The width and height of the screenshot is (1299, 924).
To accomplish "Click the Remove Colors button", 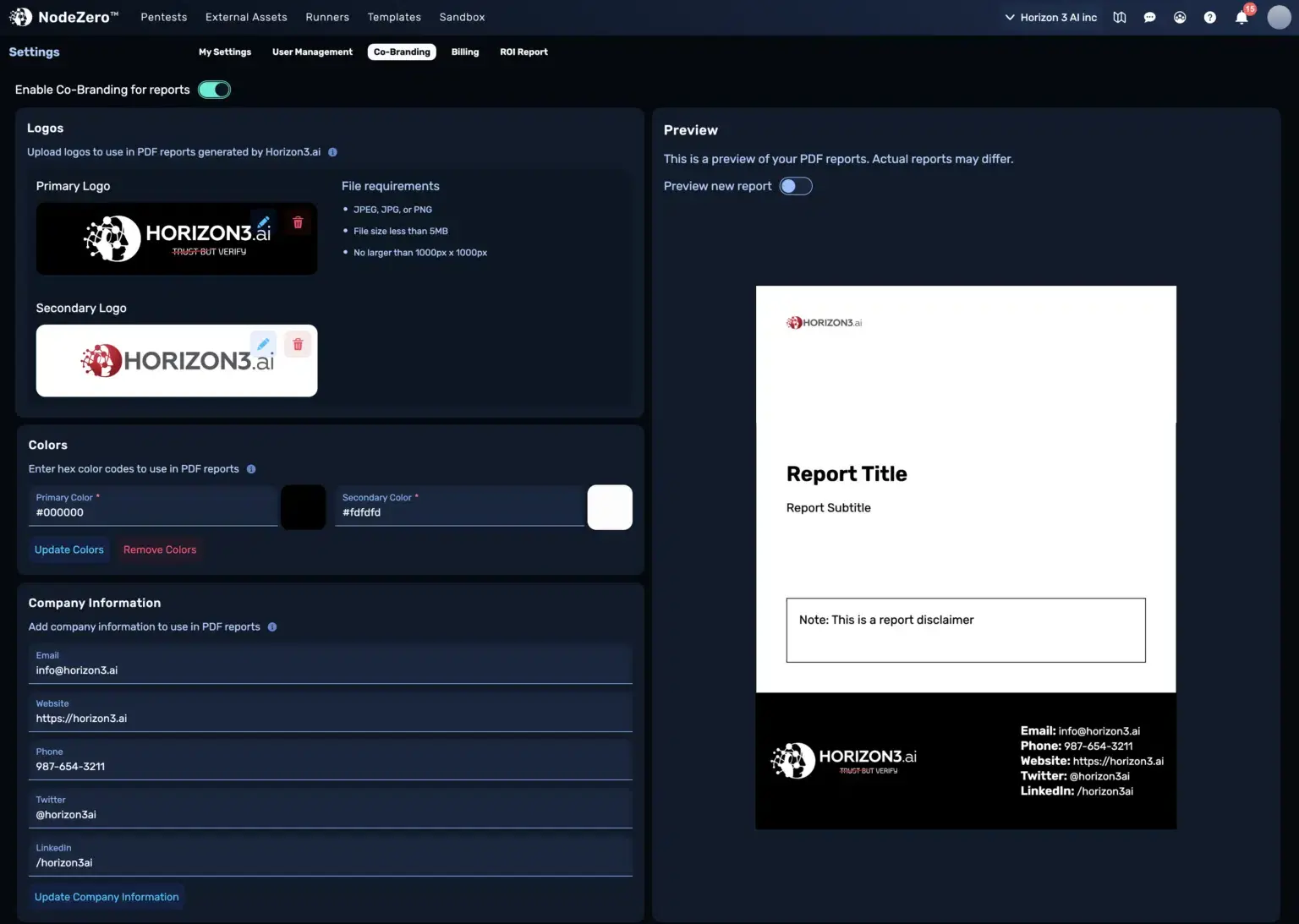I will pyautogui.click(x=160, y=549).
